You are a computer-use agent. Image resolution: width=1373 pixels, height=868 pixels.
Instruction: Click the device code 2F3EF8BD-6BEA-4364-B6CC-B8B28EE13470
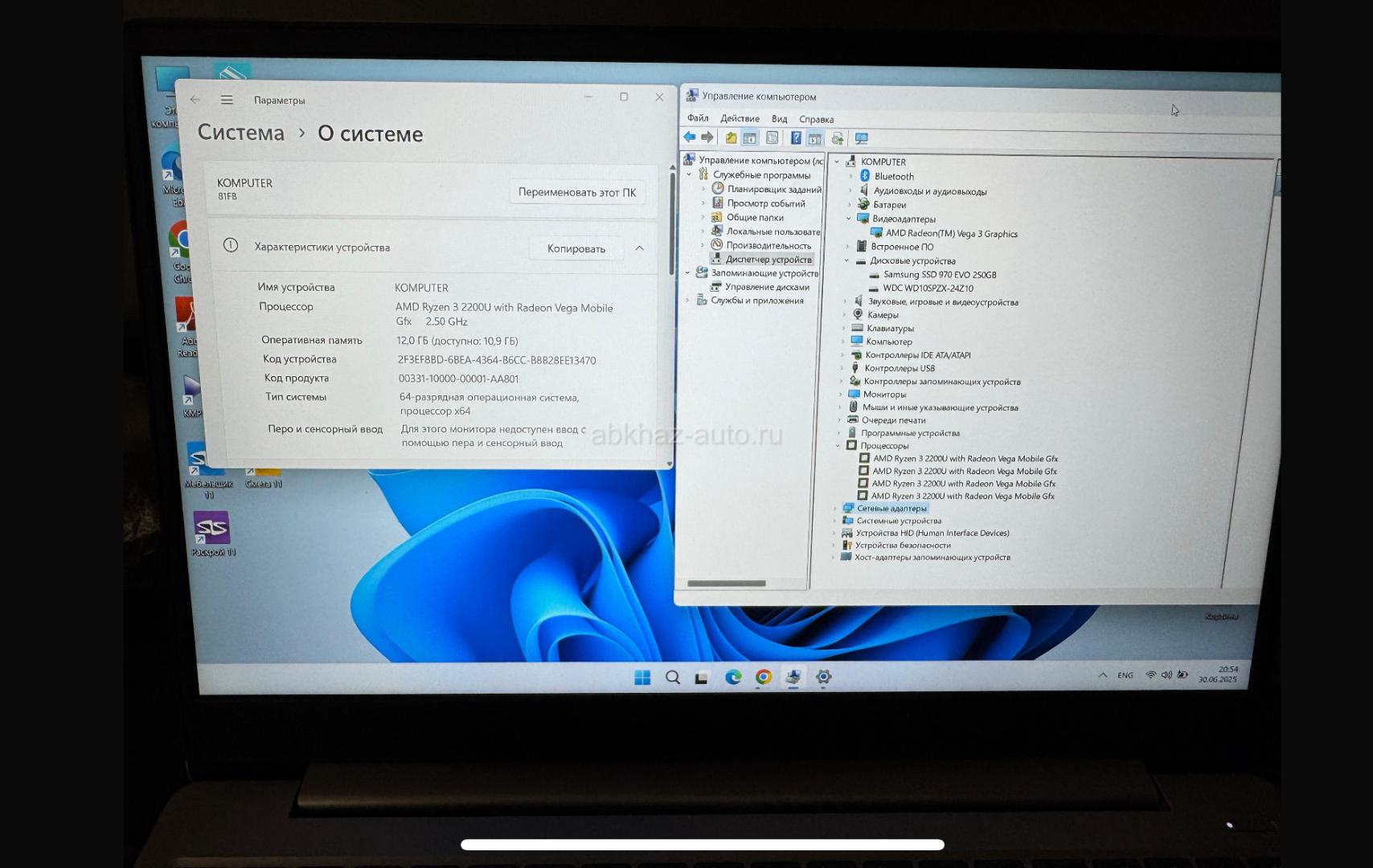(497, 360)
